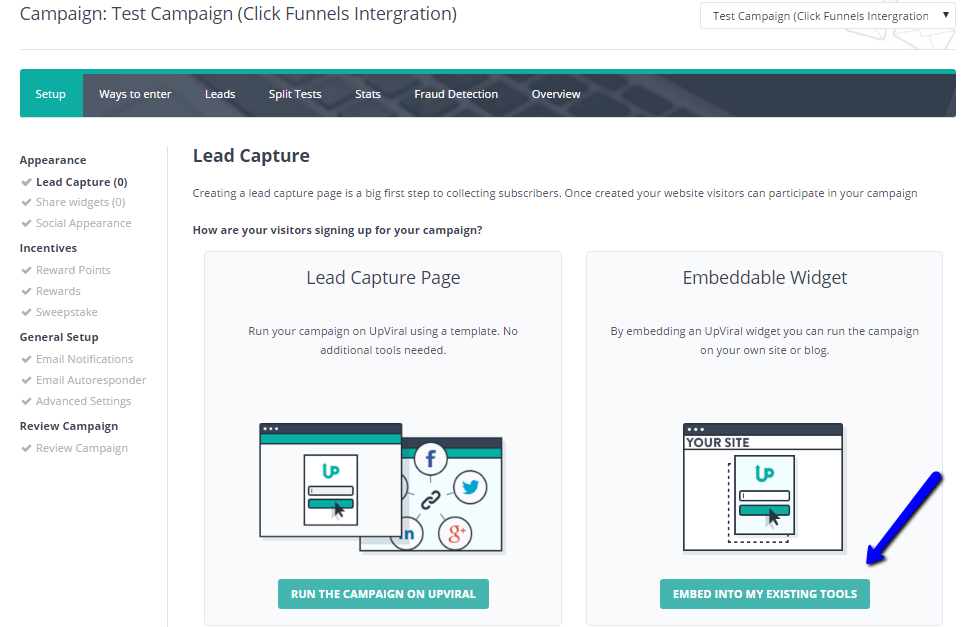Click the Embeddable Widget card heading
This screenshot has height=627, width=971.
(765, 278)
